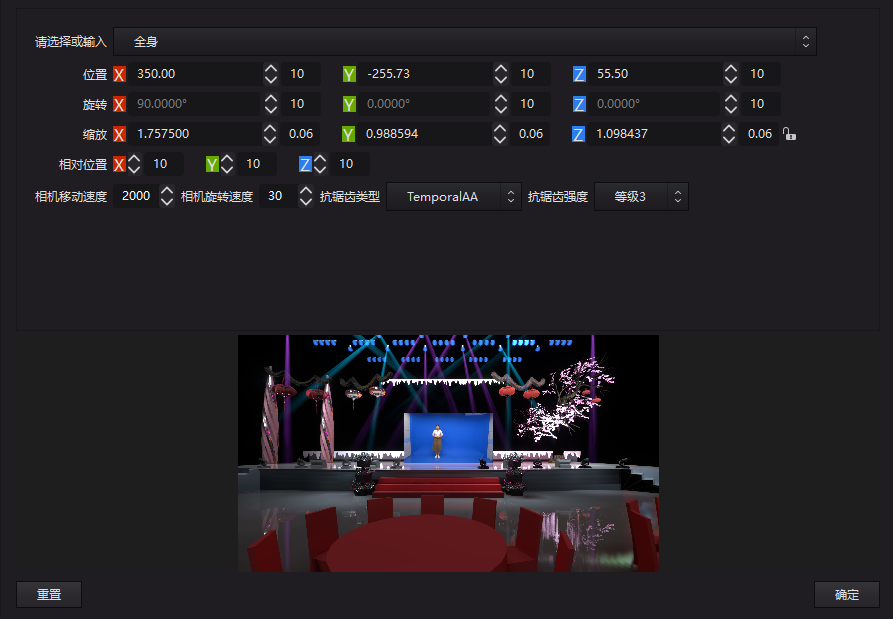
Task: Click the 缩放 Z step size field 0.06
Action: pos(759,134)
